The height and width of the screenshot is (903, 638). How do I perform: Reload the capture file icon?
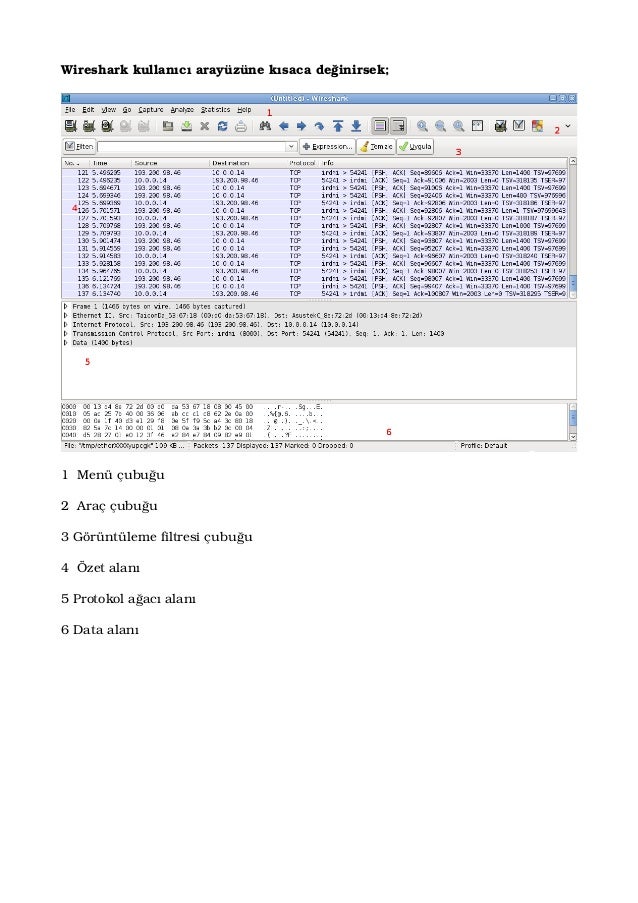[222, 126]
